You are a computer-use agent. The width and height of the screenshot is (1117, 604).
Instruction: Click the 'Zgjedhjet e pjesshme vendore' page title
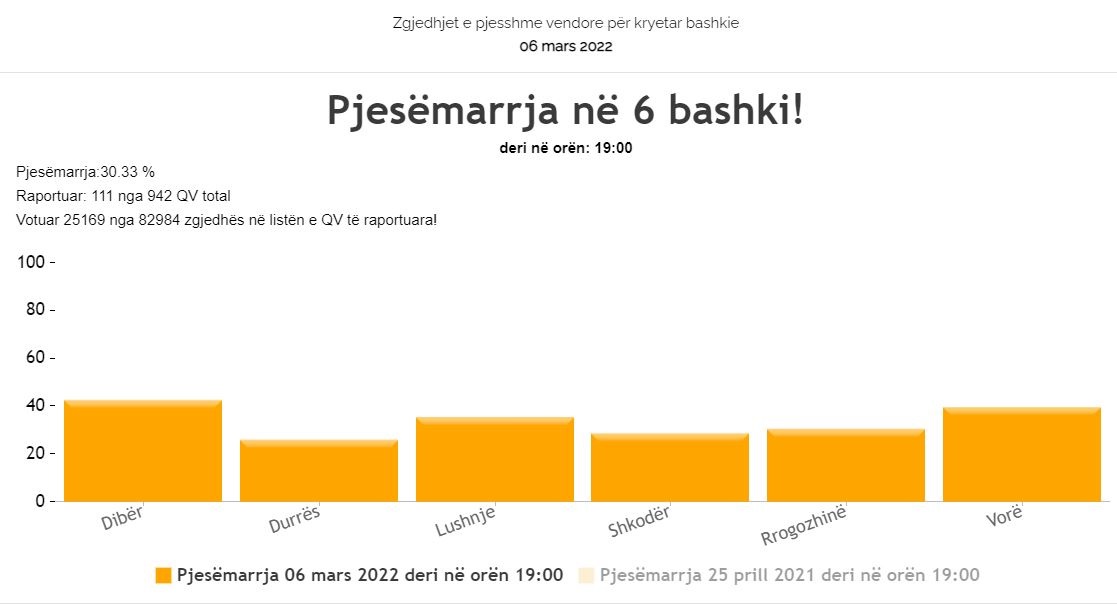click(566, 23)
